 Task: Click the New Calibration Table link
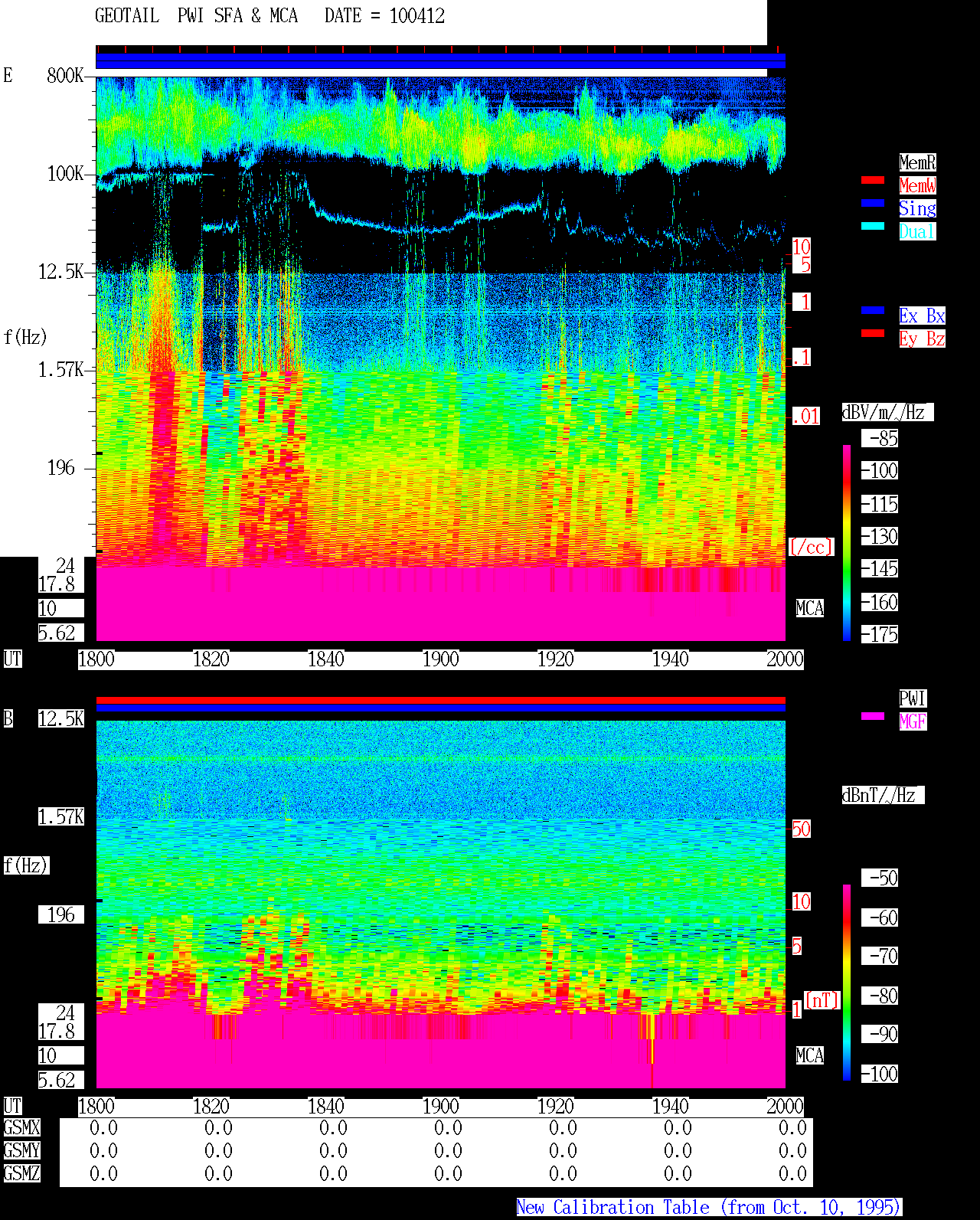point(709,1207)
